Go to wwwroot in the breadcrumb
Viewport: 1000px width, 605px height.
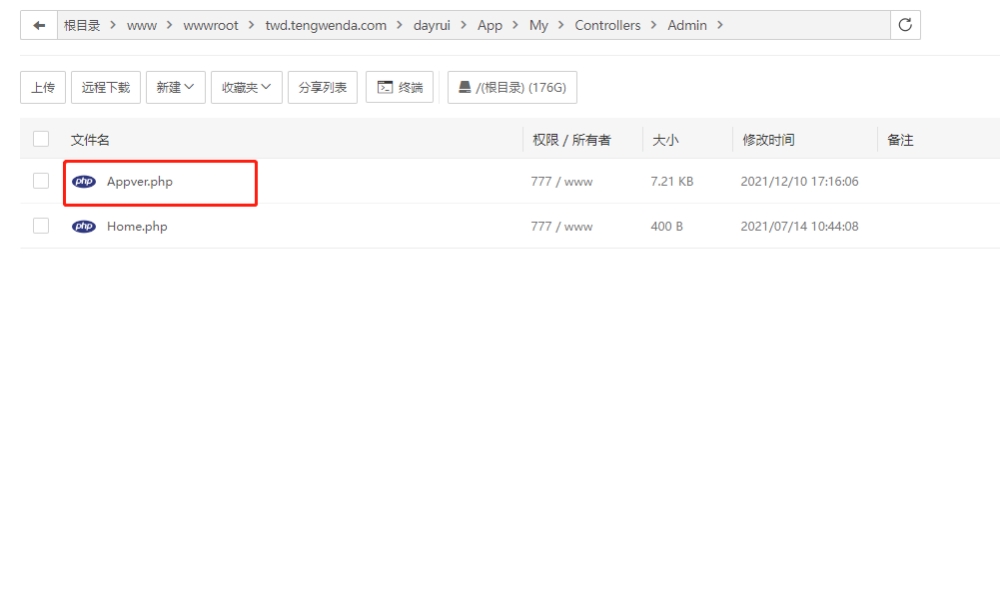pos(210,26)
